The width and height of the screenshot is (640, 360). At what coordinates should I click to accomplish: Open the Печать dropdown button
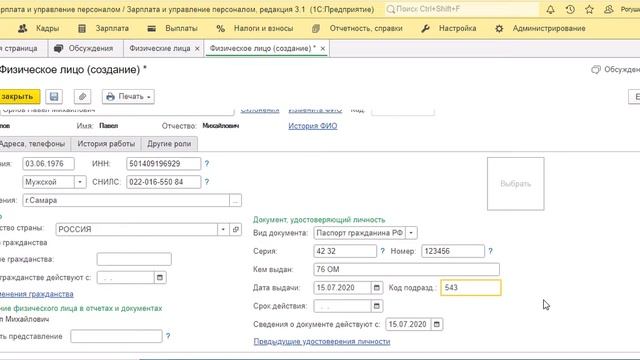128,97
